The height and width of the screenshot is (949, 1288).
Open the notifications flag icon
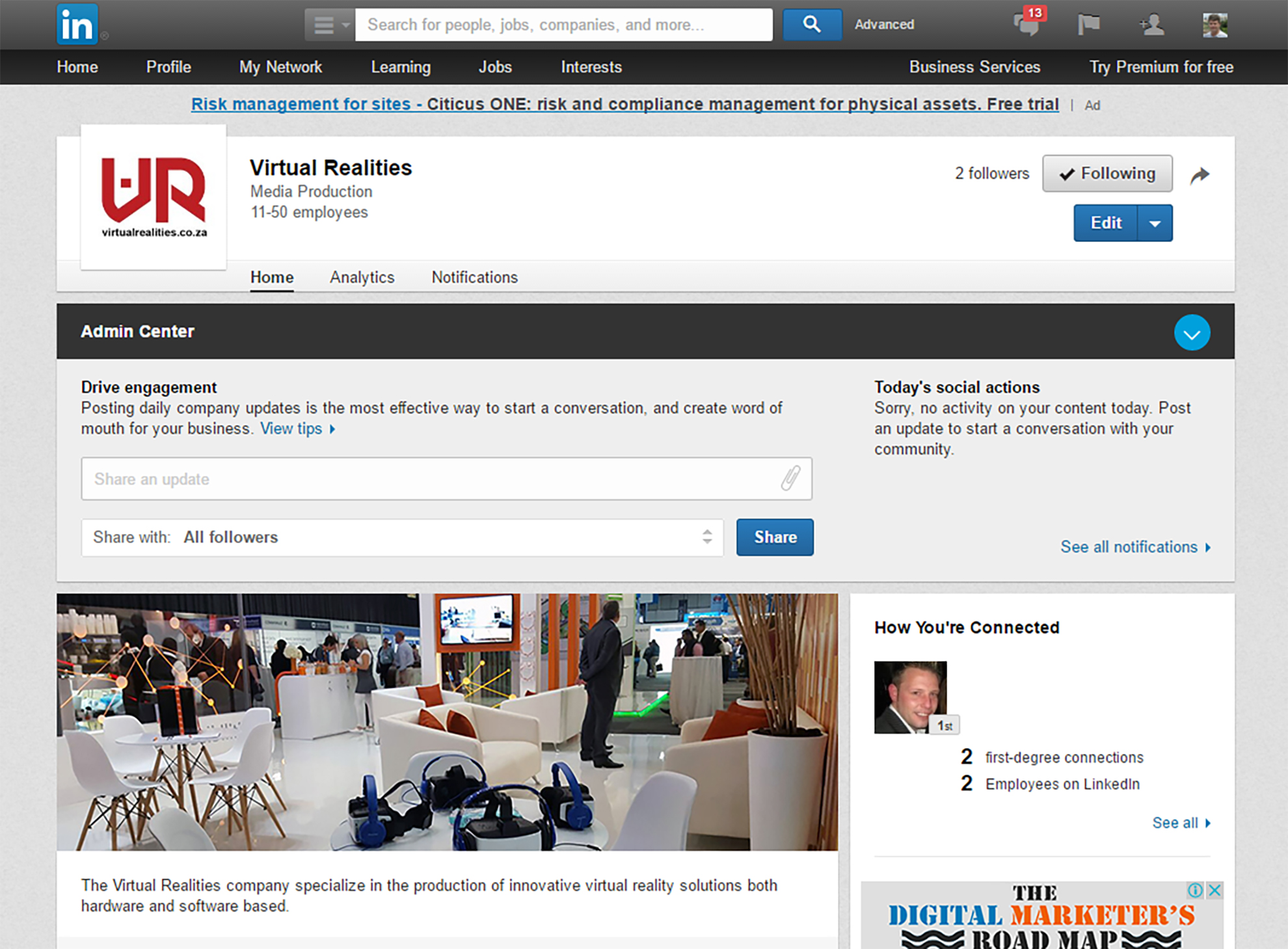1088,25
